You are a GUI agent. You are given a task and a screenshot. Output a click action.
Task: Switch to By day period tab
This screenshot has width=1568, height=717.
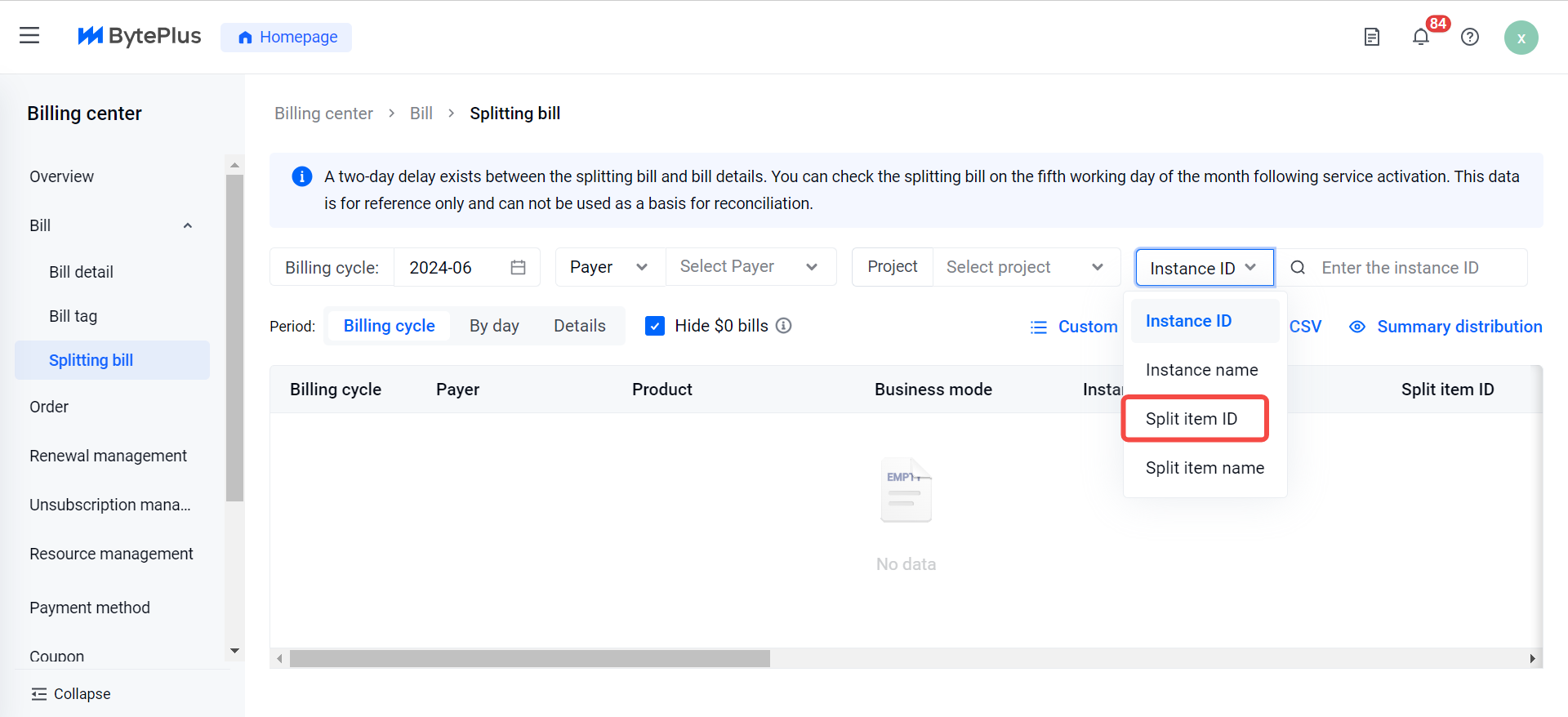click(494, 326)
